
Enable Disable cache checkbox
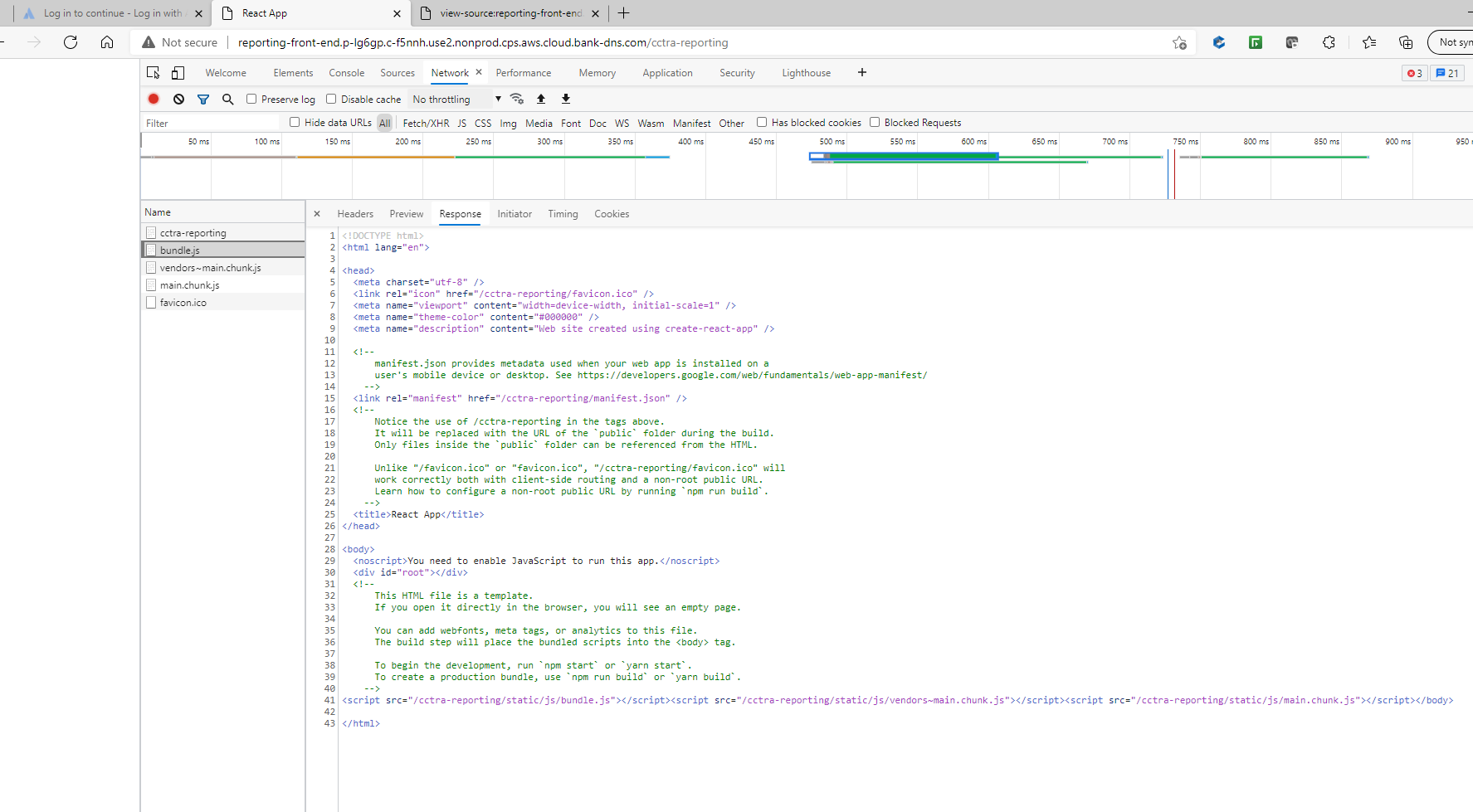(x=331, y=99)
